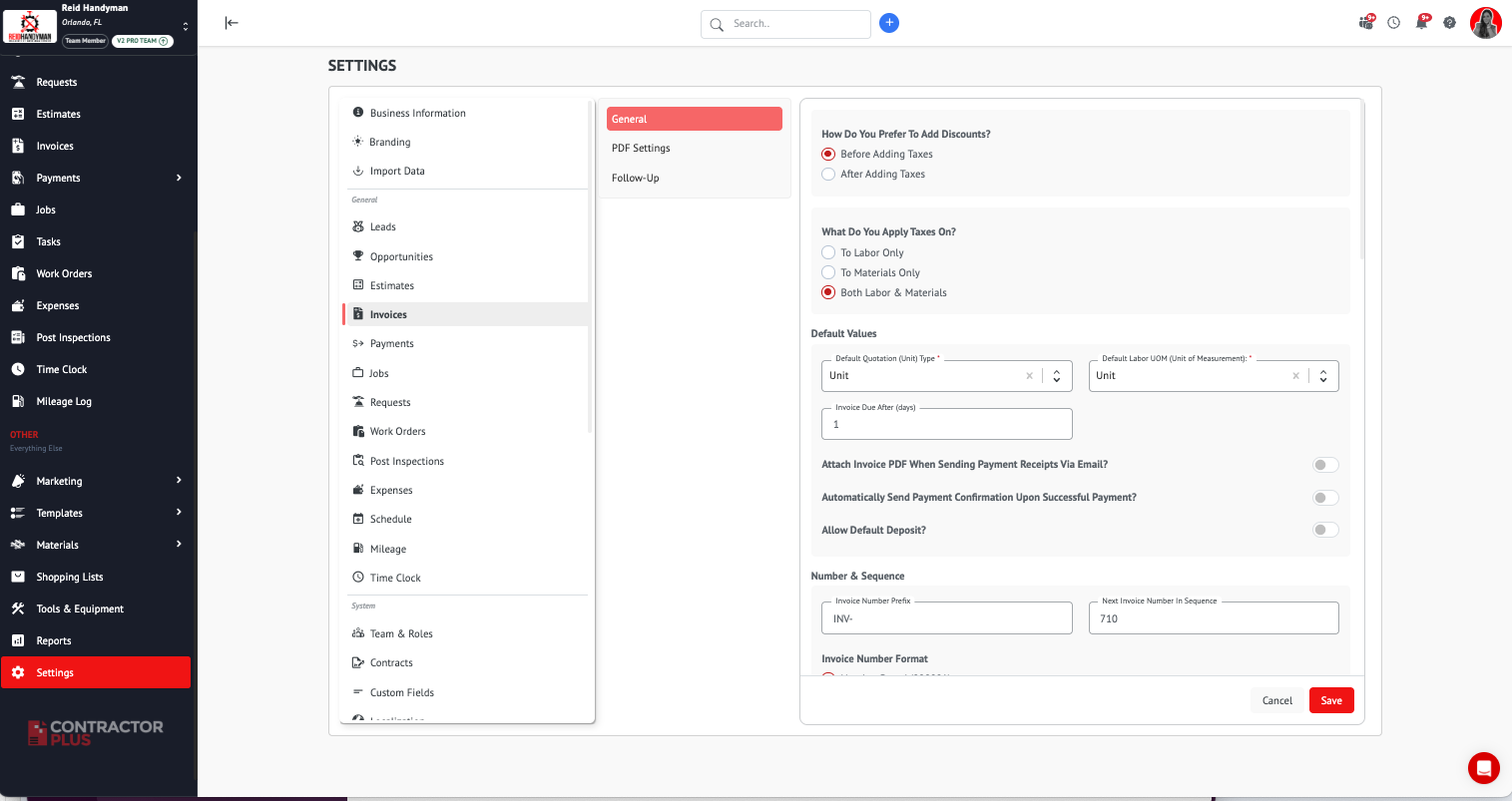The height and width of the screenshot is (801, 1512).
Task: Toggle Attach Invoice PDF to payment receipts
Action: (1324, 465)
